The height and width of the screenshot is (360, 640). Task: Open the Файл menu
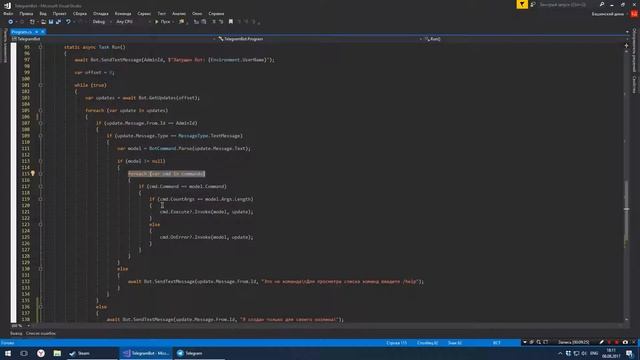[x=8, y=13]
